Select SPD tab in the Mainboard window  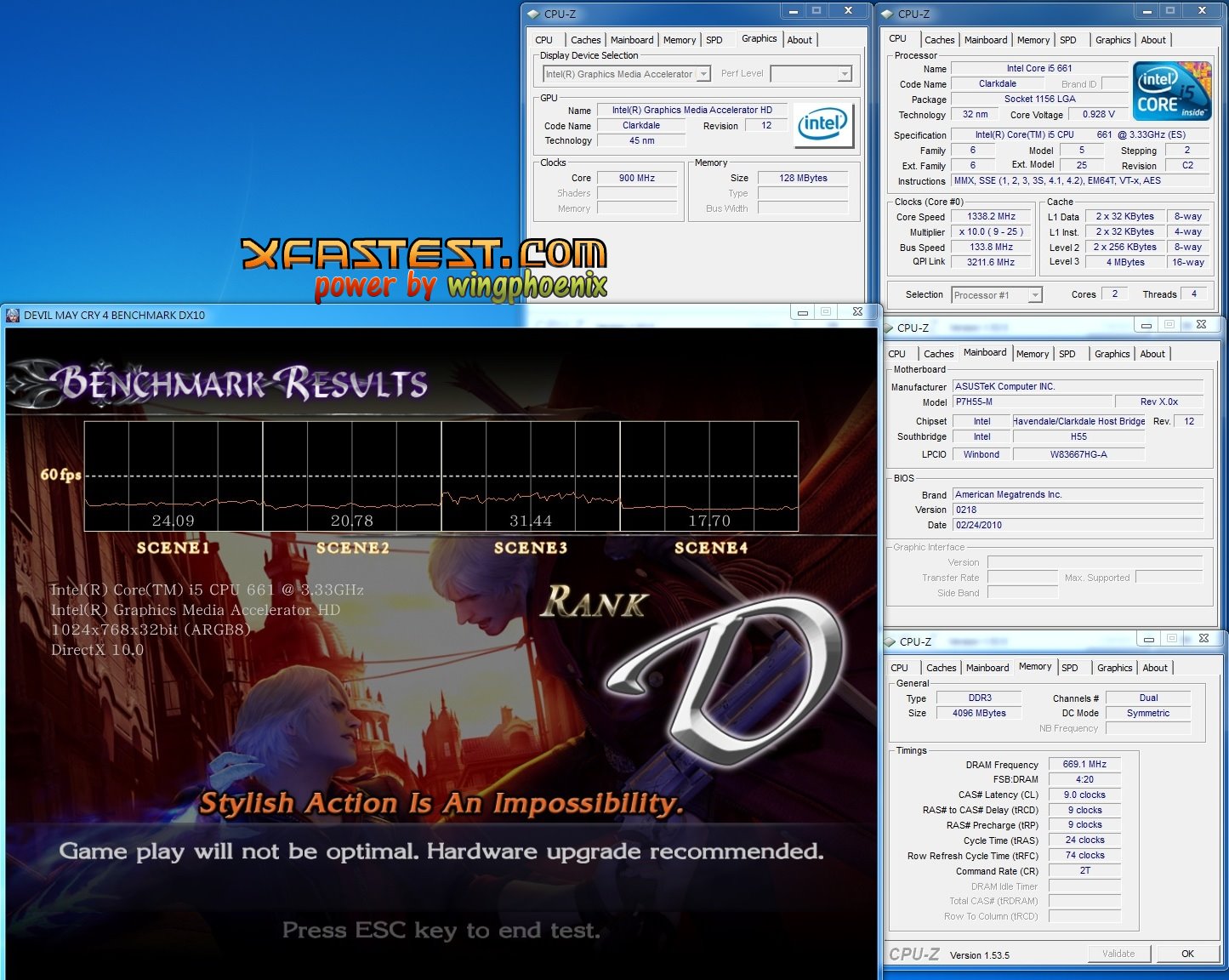tap(1067, 354)
